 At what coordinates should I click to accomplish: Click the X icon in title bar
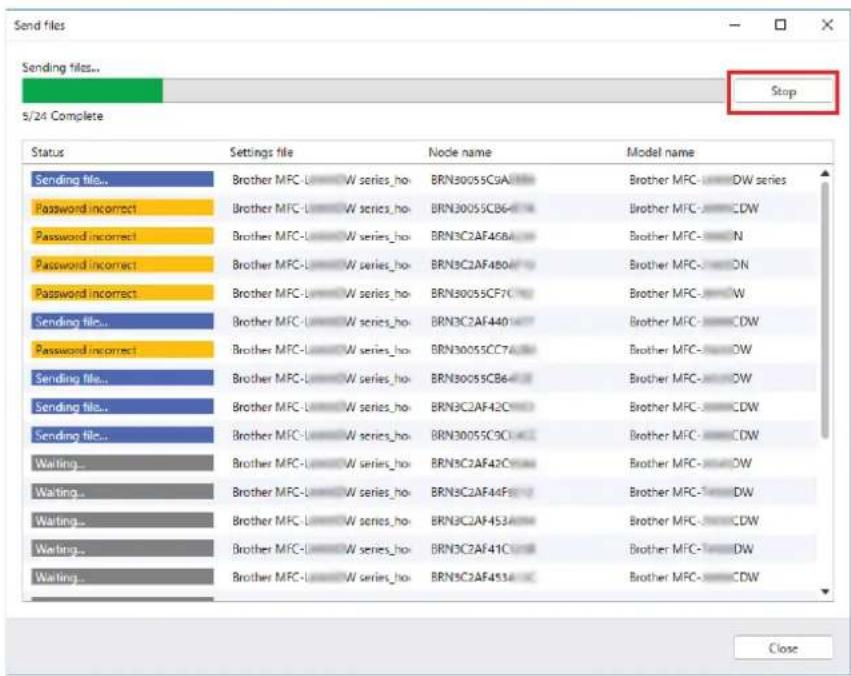(x=827, y=25)
